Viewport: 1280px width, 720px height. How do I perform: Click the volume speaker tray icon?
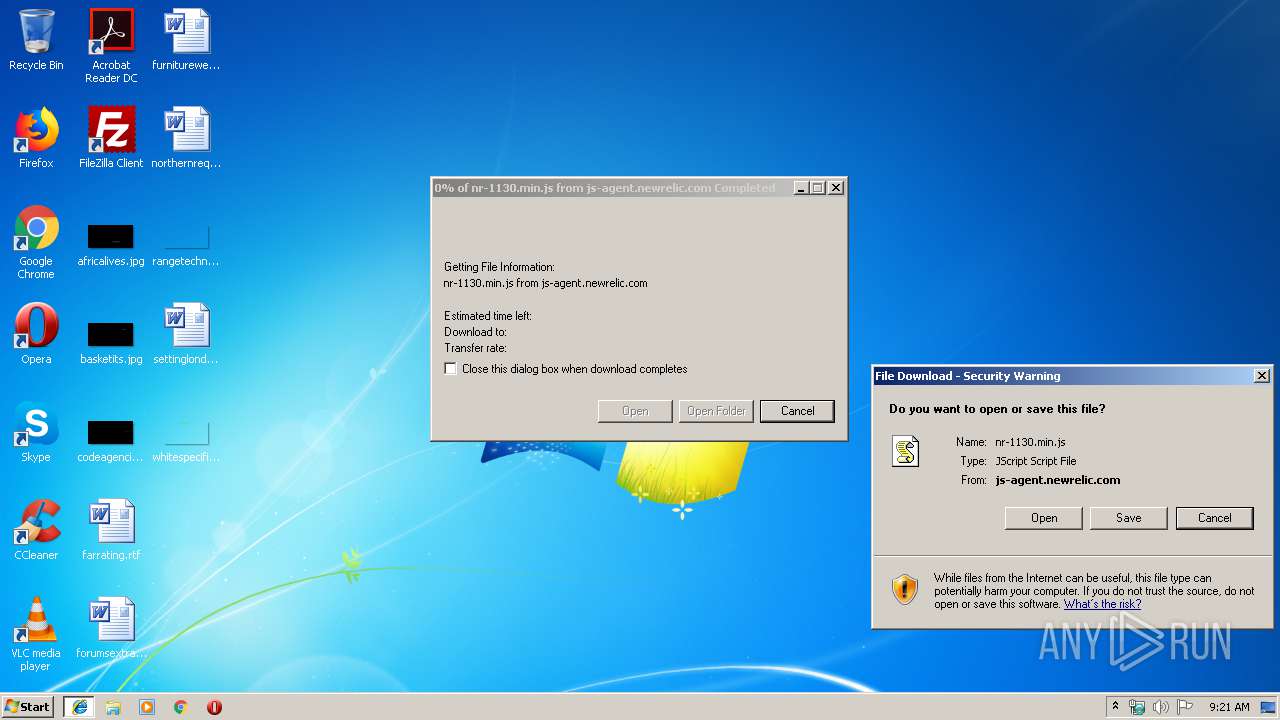[1160, 707]
